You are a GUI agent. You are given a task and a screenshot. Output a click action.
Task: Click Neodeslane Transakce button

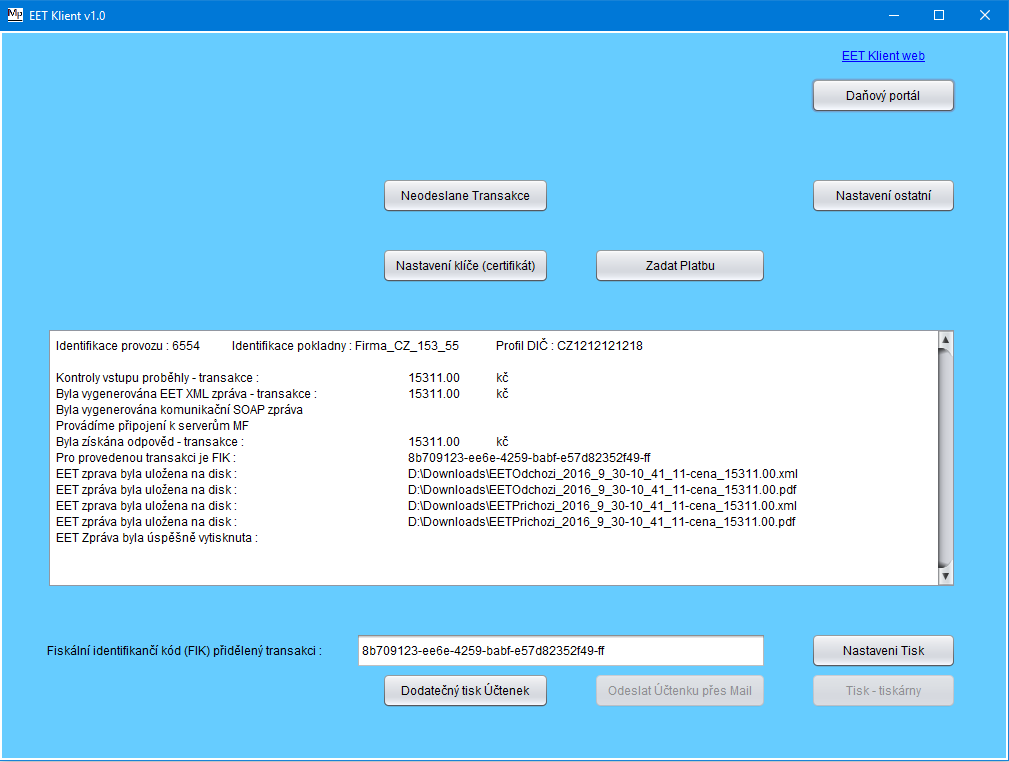pyautogui.click(x=465, y=196)
